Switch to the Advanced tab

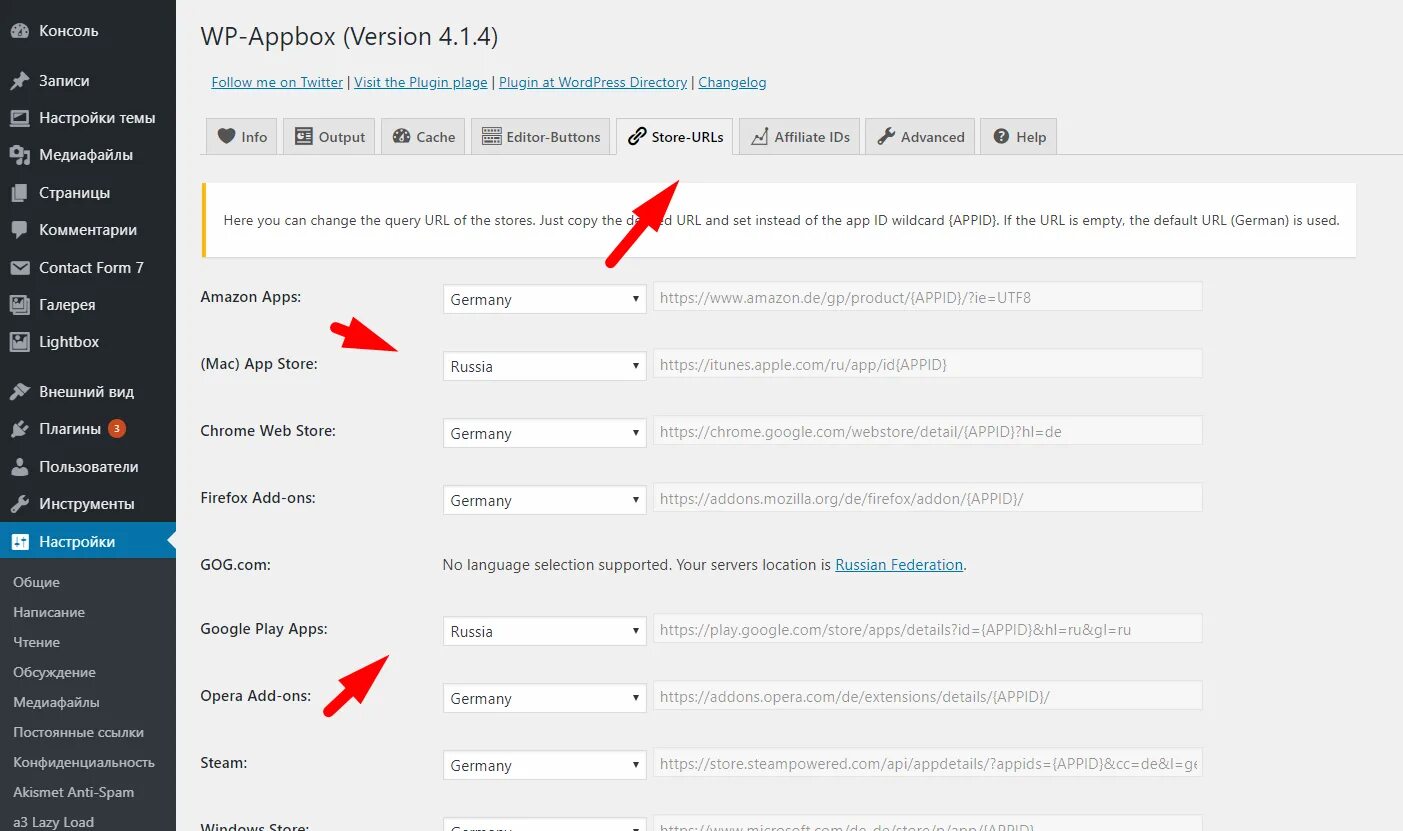(x=920, y=137)
